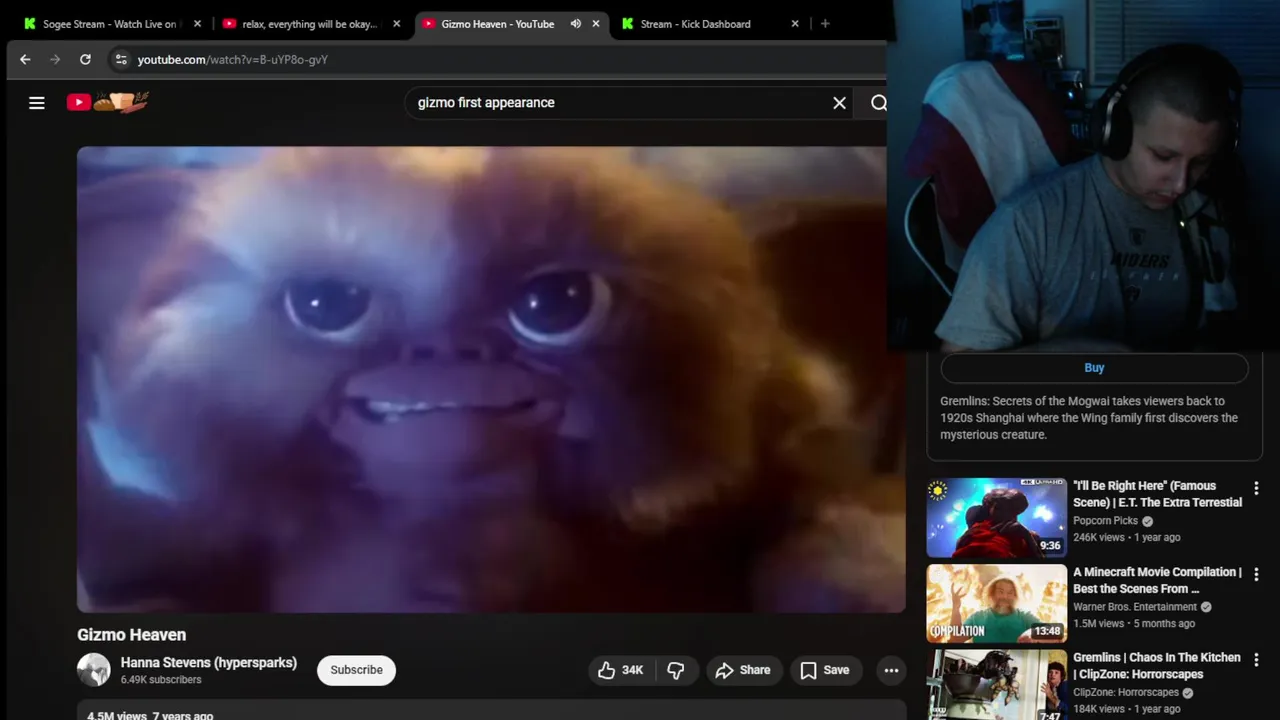
Task: Open the Minecraft Movie compilation thumbnail
Action: click(996, 604)
